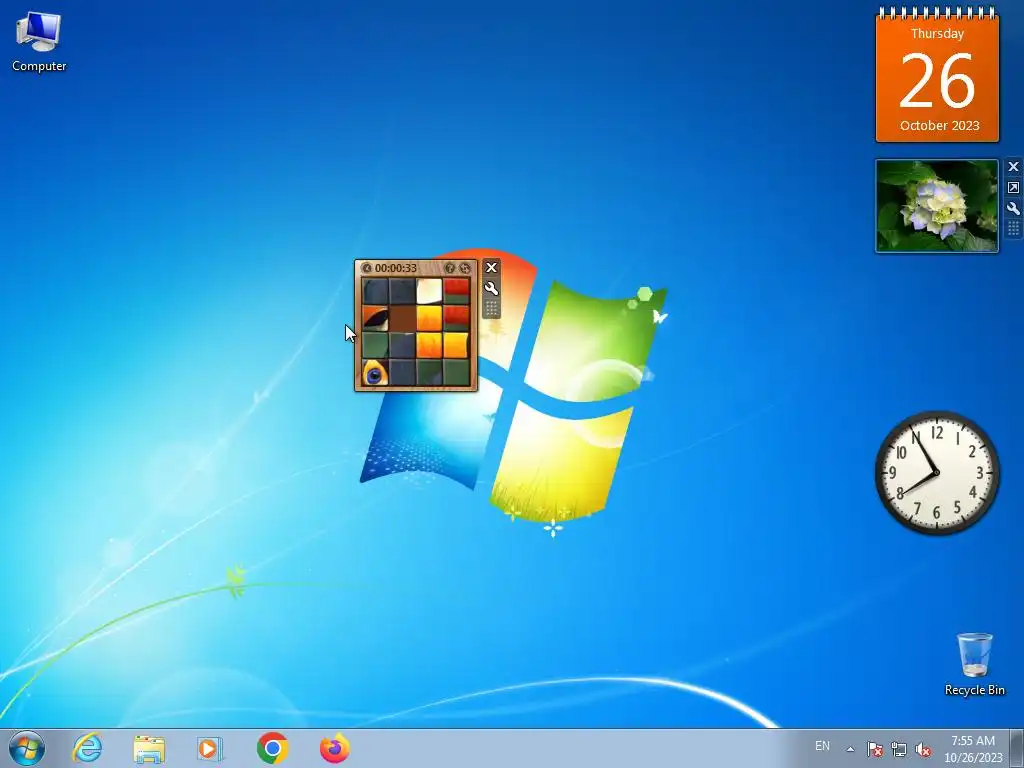The height and width of the screenshot is (768, 1024).
Task: Show hidden tray icons arrow
Action: 850,749
